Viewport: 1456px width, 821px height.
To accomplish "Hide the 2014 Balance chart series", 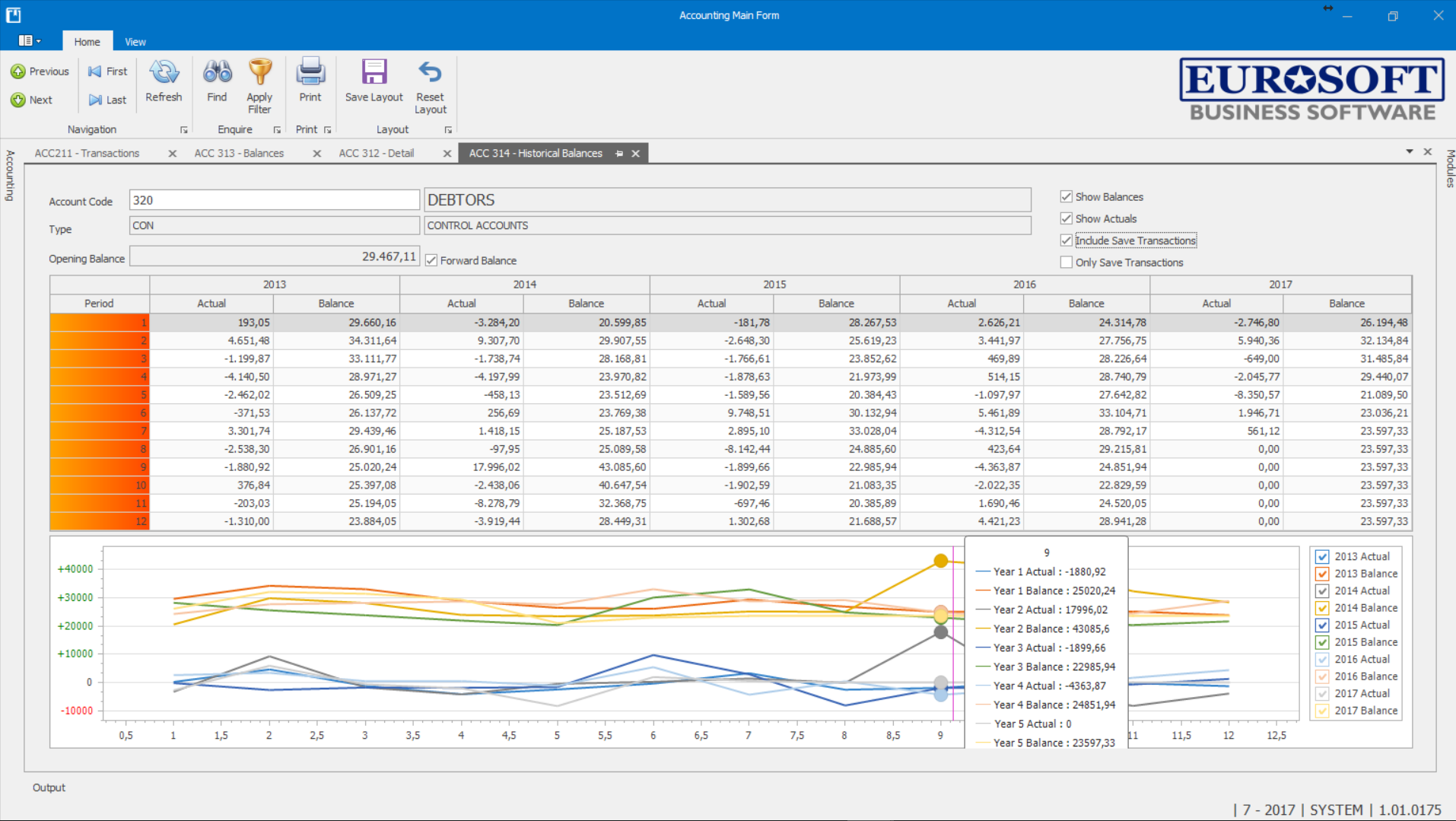I will click(1322, 608).
